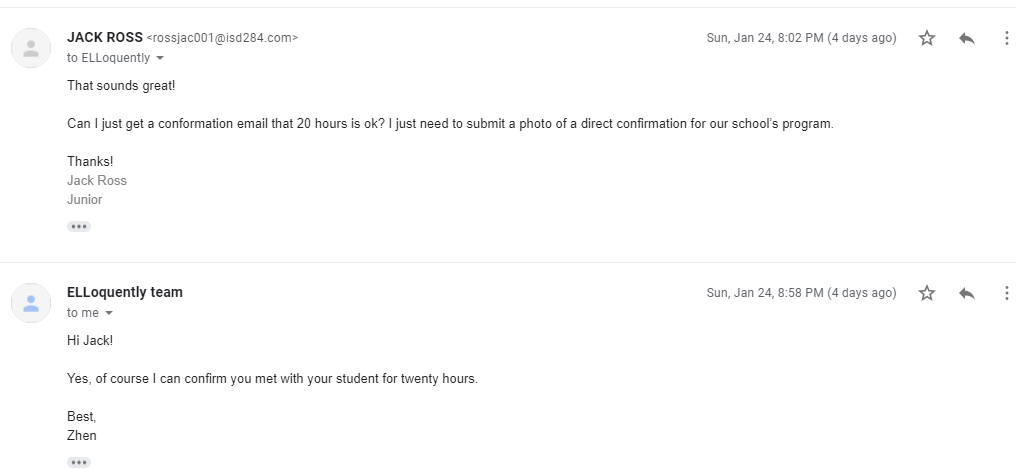
Task: Click ELLoquently team's profile avatar
Action: pos(31,303)
